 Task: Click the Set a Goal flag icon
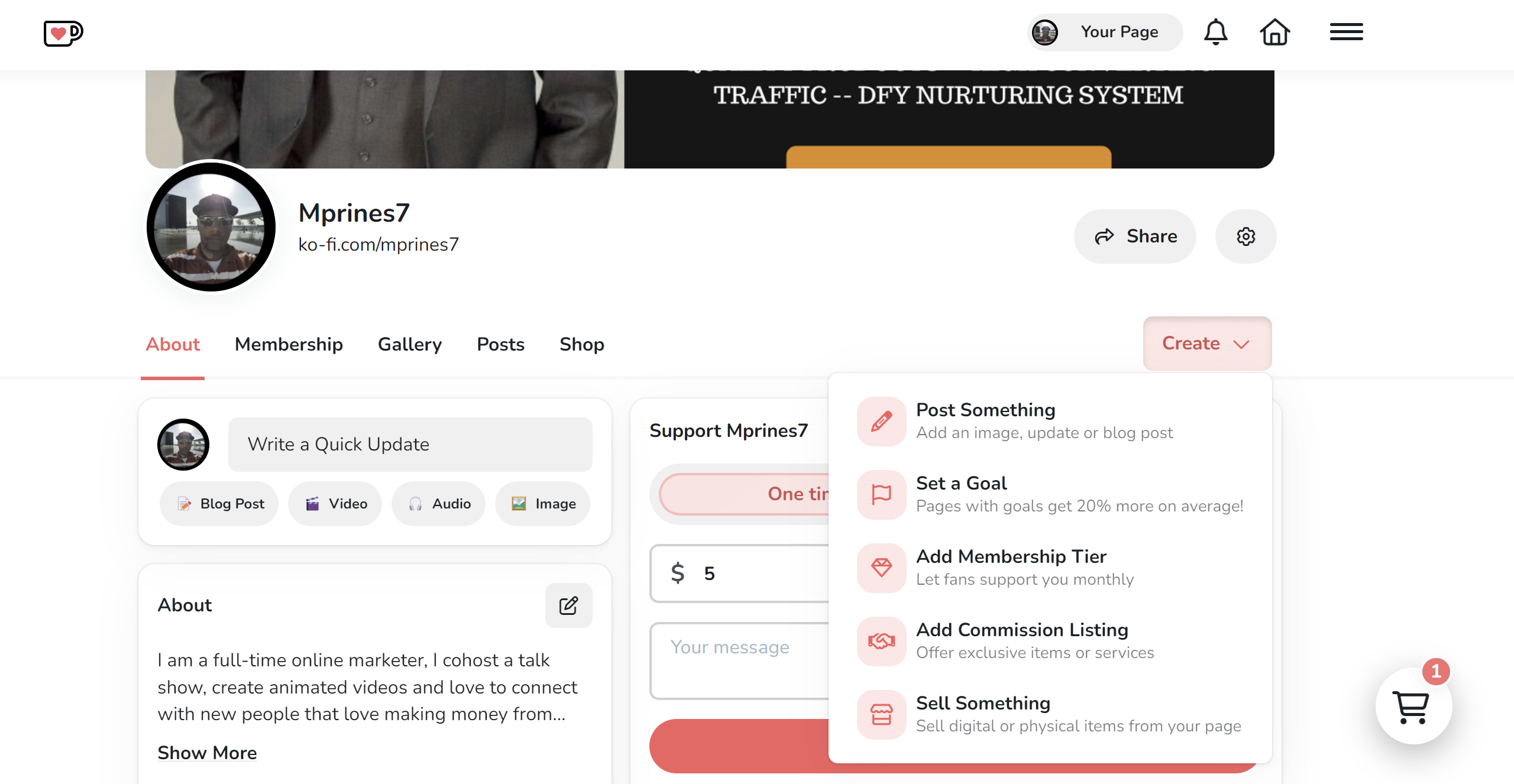(881, 495)
